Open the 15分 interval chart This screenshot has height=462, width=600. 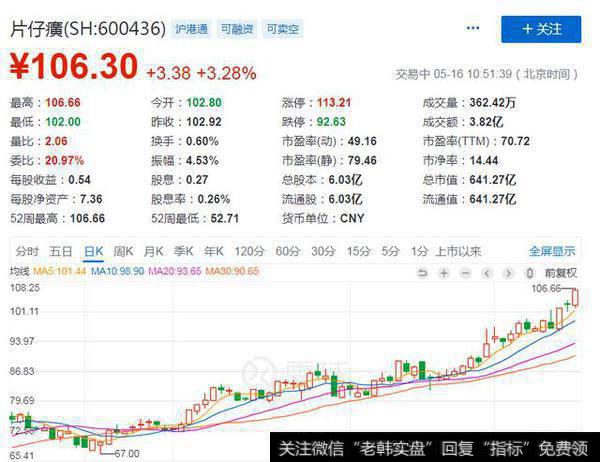pos(359,251)
